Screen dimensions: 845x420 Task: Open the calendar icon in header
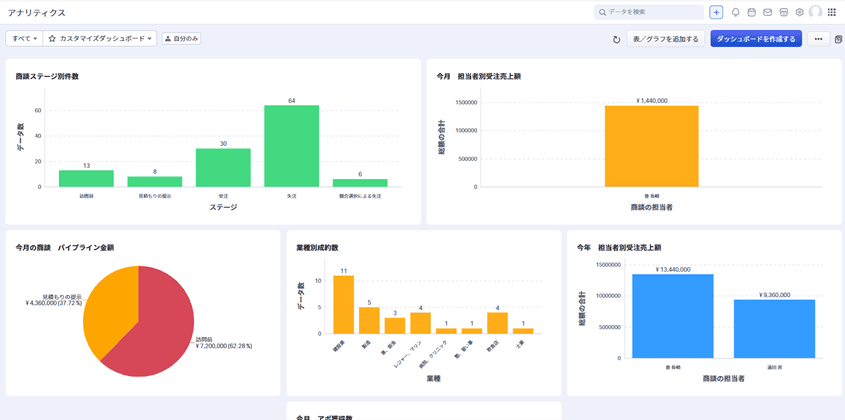[752, 12]
